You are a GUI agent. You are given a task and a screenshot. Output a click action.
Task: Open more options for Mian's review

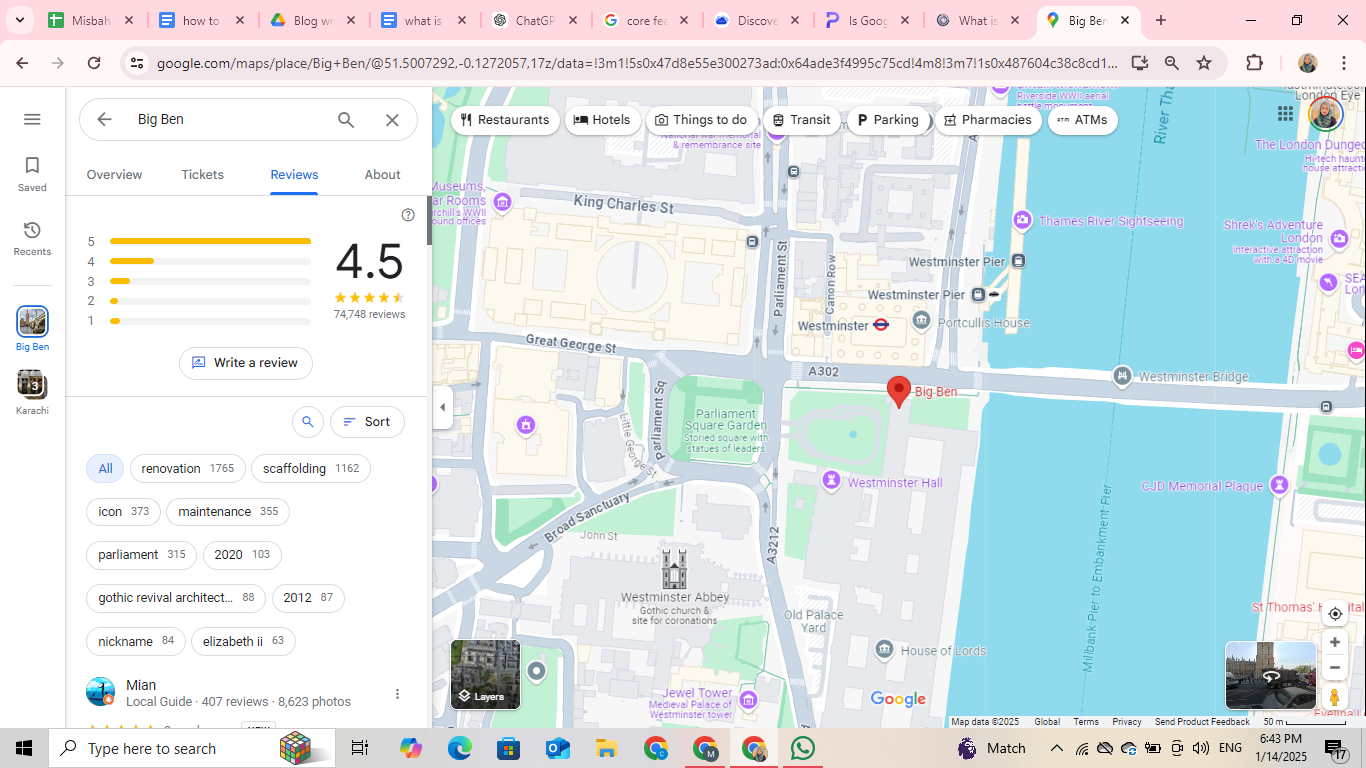[397, 694]
